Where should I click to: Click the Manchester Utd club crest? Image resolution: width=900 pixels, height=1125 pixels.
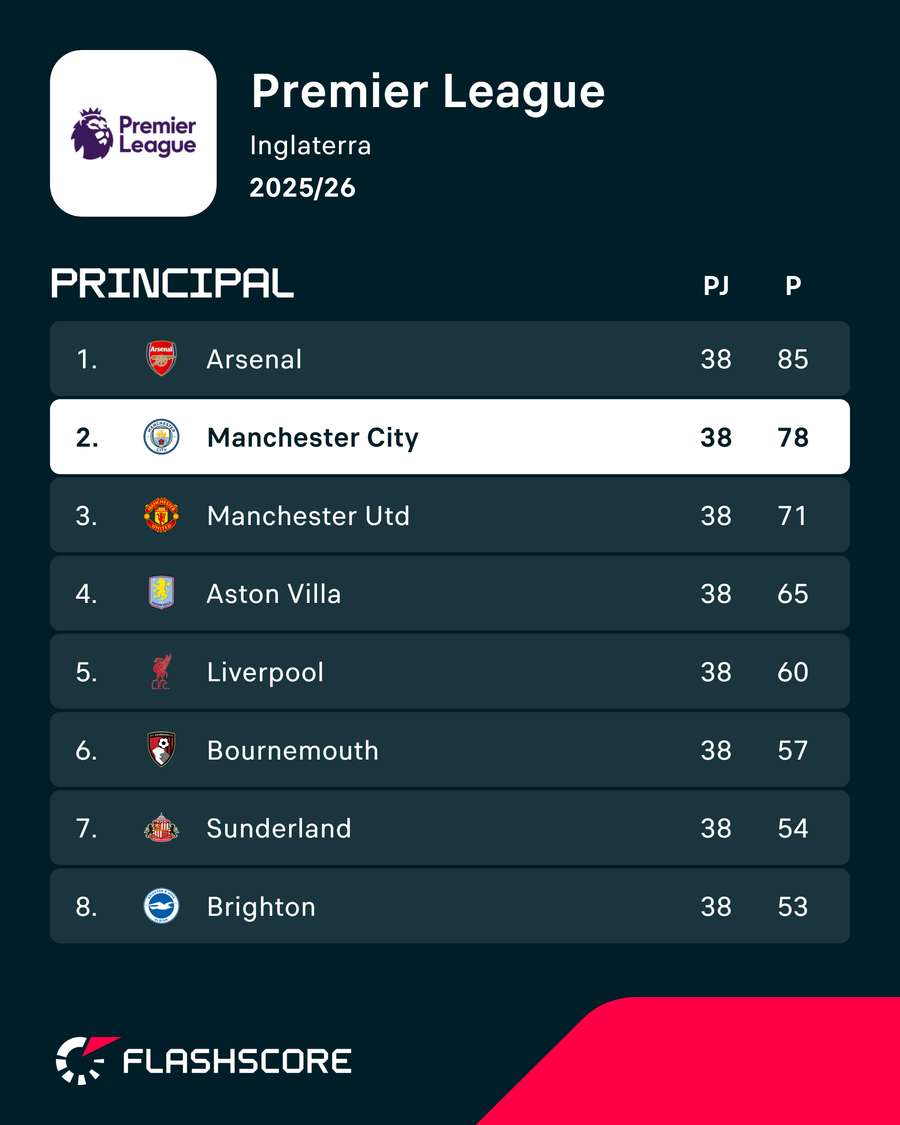[x=161, y=515]
